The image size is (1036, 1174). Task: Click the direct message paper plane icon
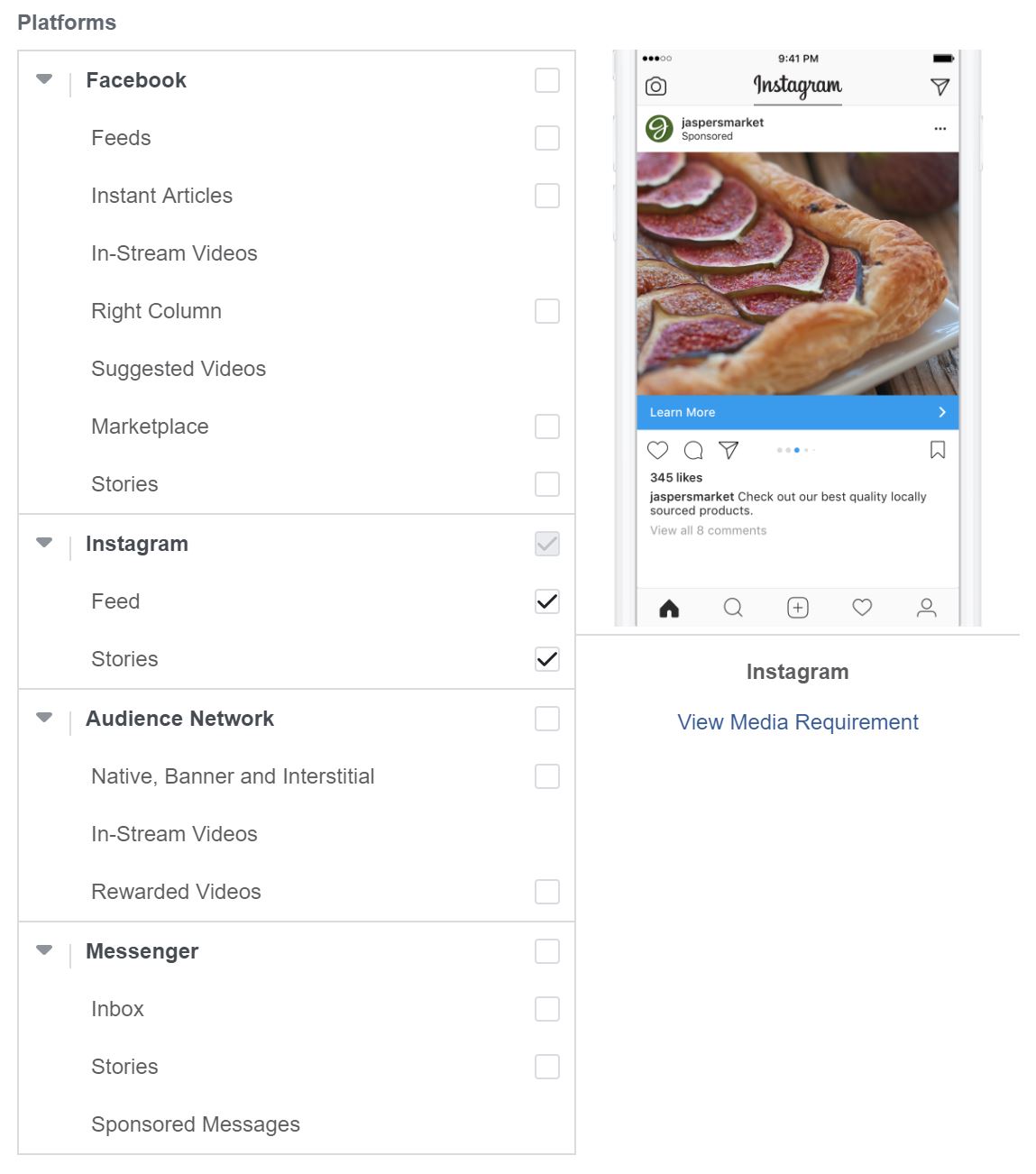tap(940, 87)
